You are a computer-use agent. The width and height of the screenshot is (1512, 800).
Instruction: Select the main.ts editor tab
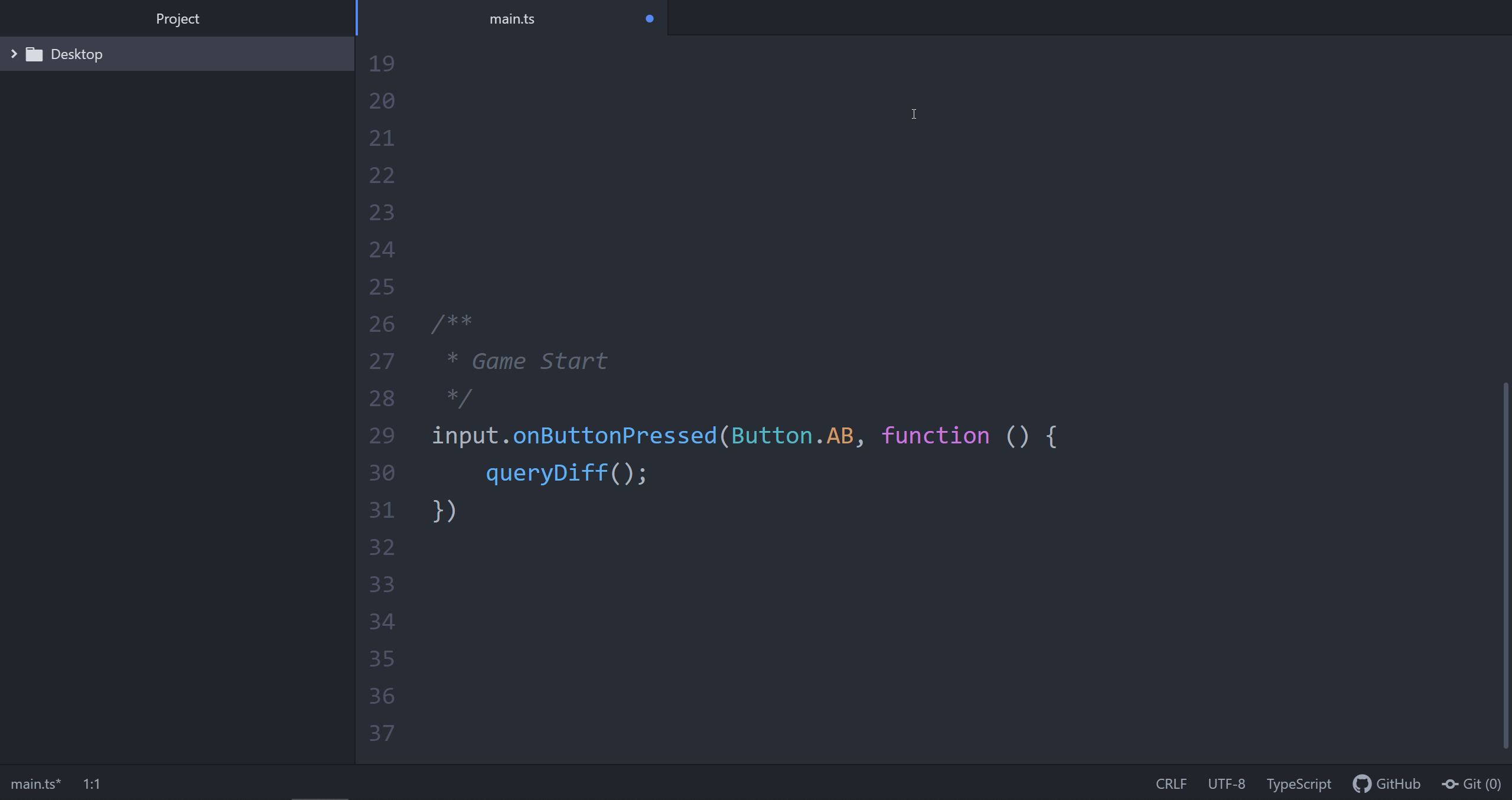coord(511,19)
